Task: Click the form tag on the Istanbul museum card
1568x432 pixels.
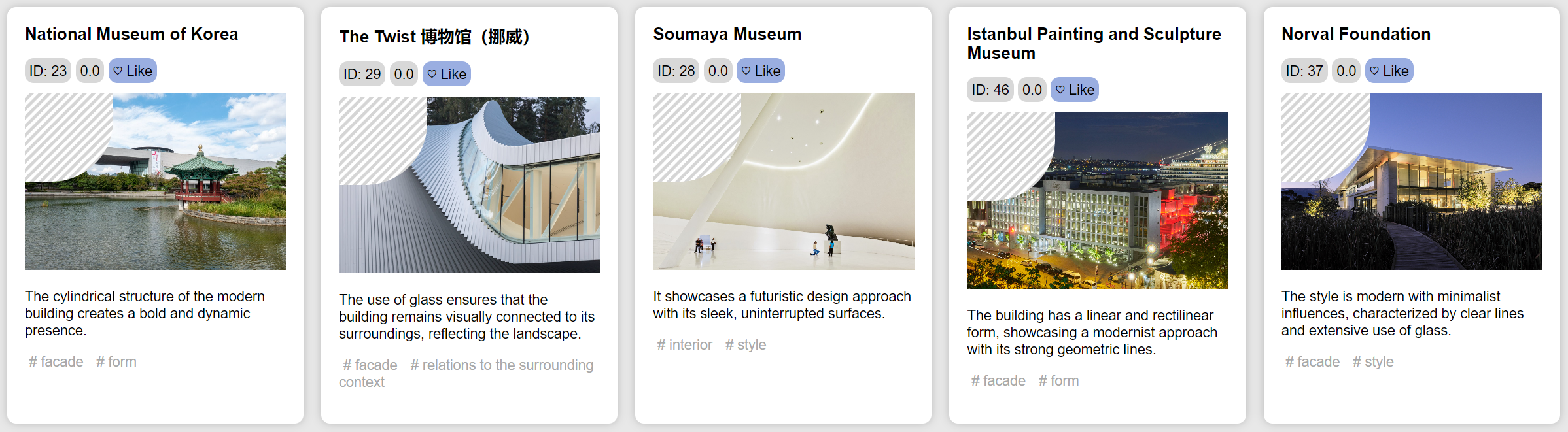Action: [x=1059, y=380]
